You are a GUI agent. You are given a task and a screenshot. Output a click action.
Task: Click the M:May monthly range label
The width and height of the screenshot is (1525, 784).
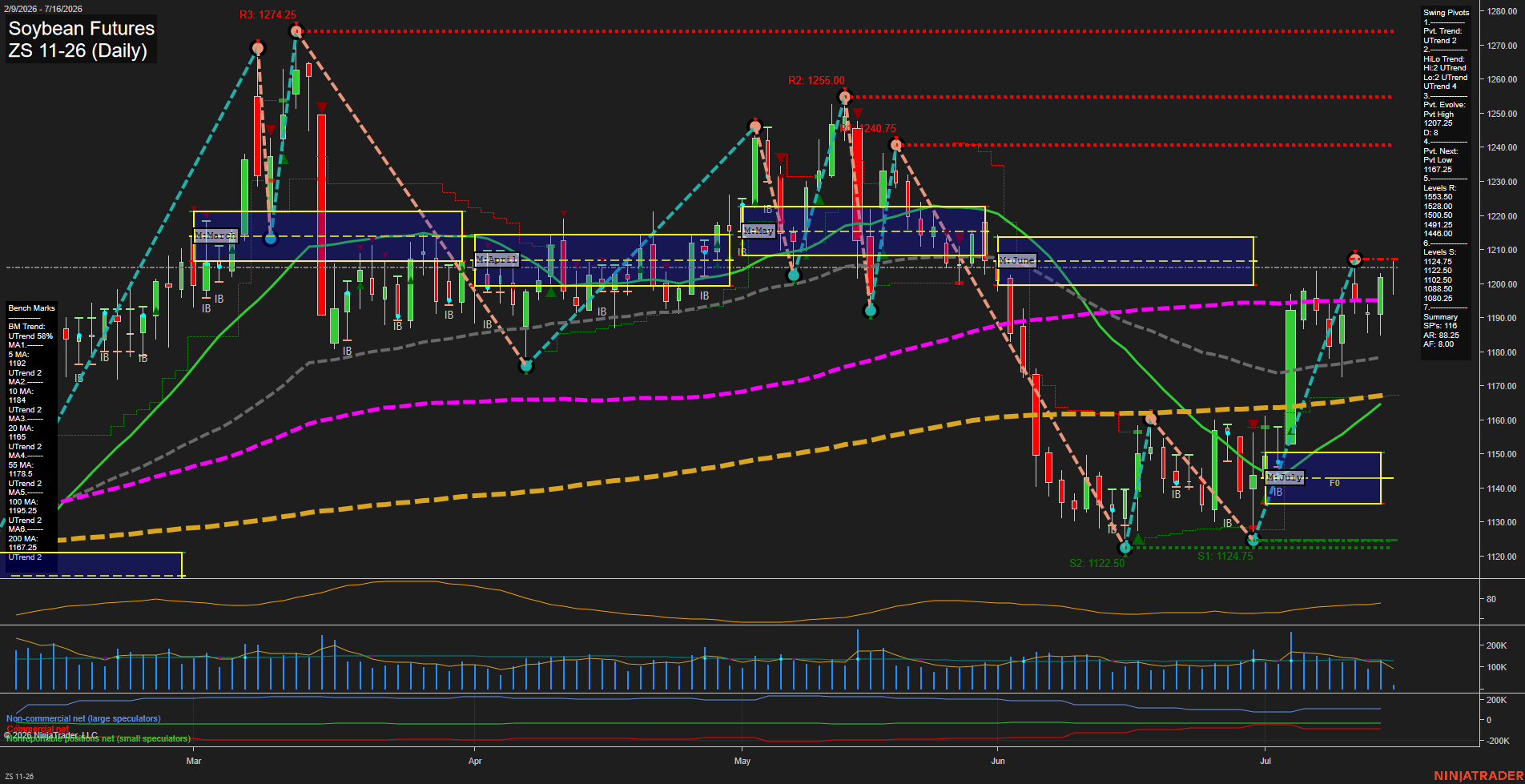(758, 231)
